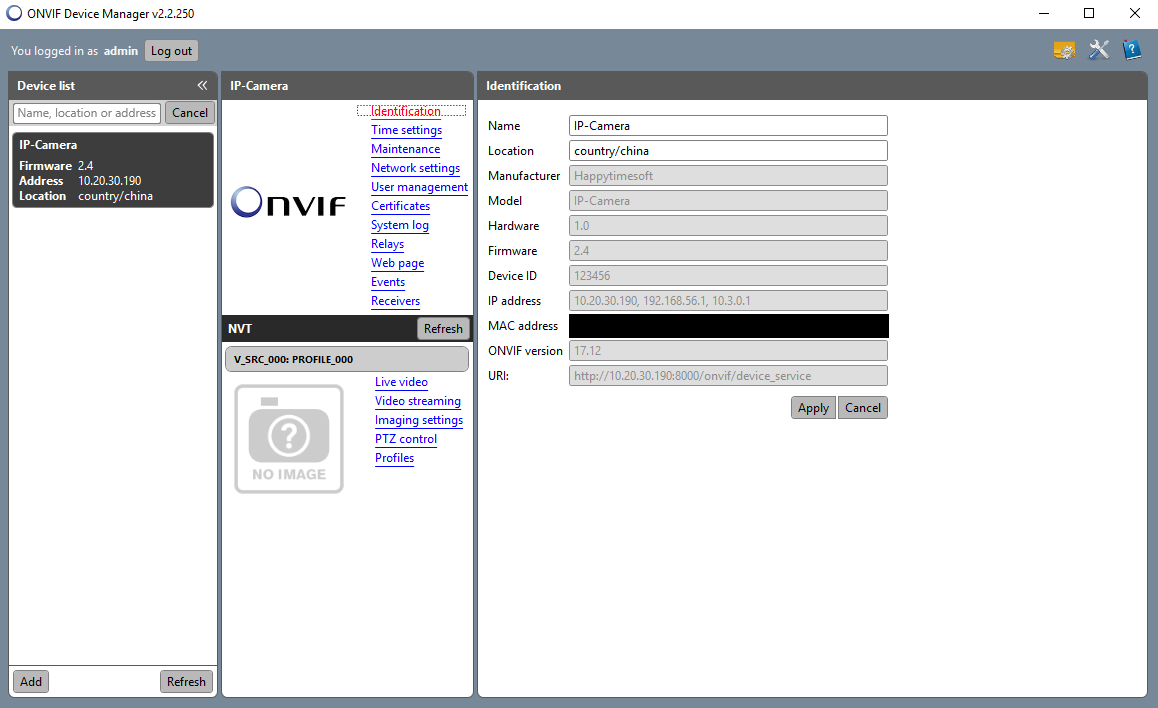The width and height of the screenshot is (1158, 708).
Task: Open PTZ control
Action: click(x=405, y=439)
